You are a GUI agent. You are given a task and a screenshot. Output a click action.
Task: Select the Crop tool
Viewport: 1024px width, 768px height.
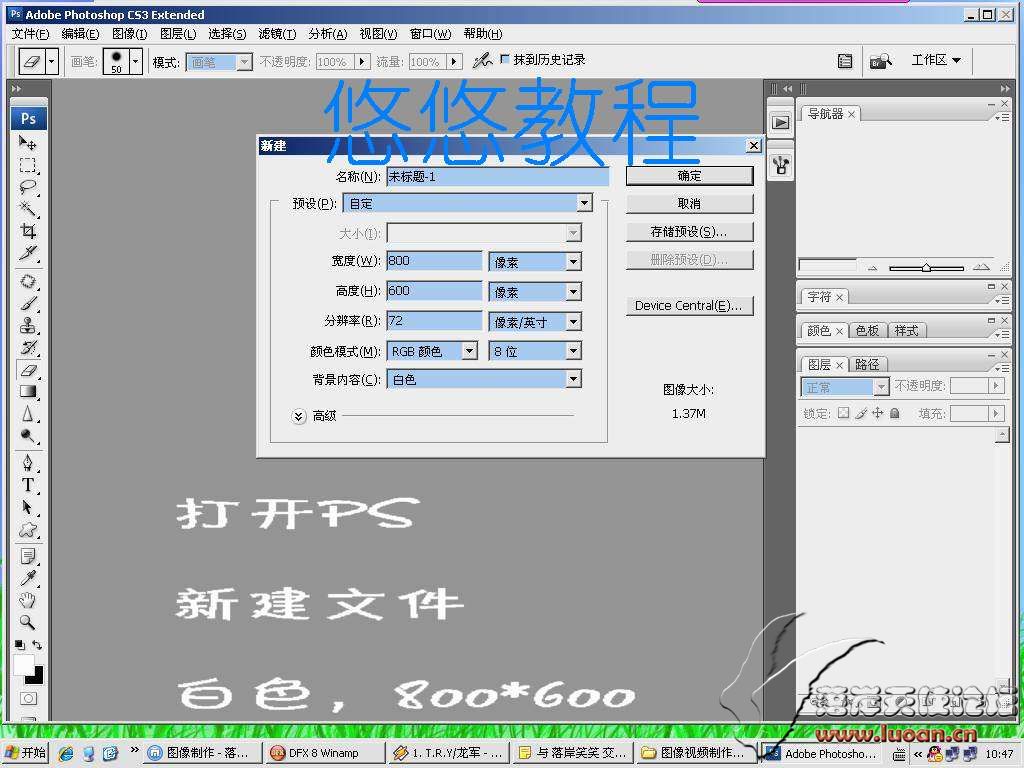pos(27,231)
